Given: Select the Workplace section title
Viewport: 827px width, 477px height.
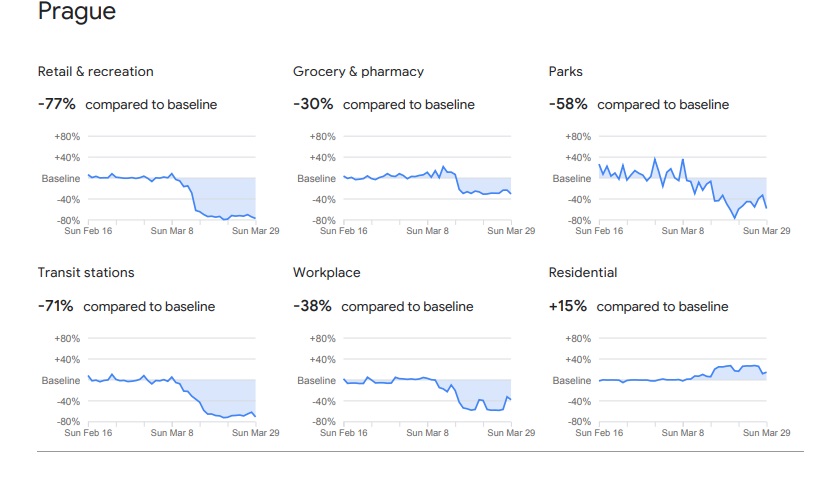Looking at the screenshot, I should (x=327, y=273).
